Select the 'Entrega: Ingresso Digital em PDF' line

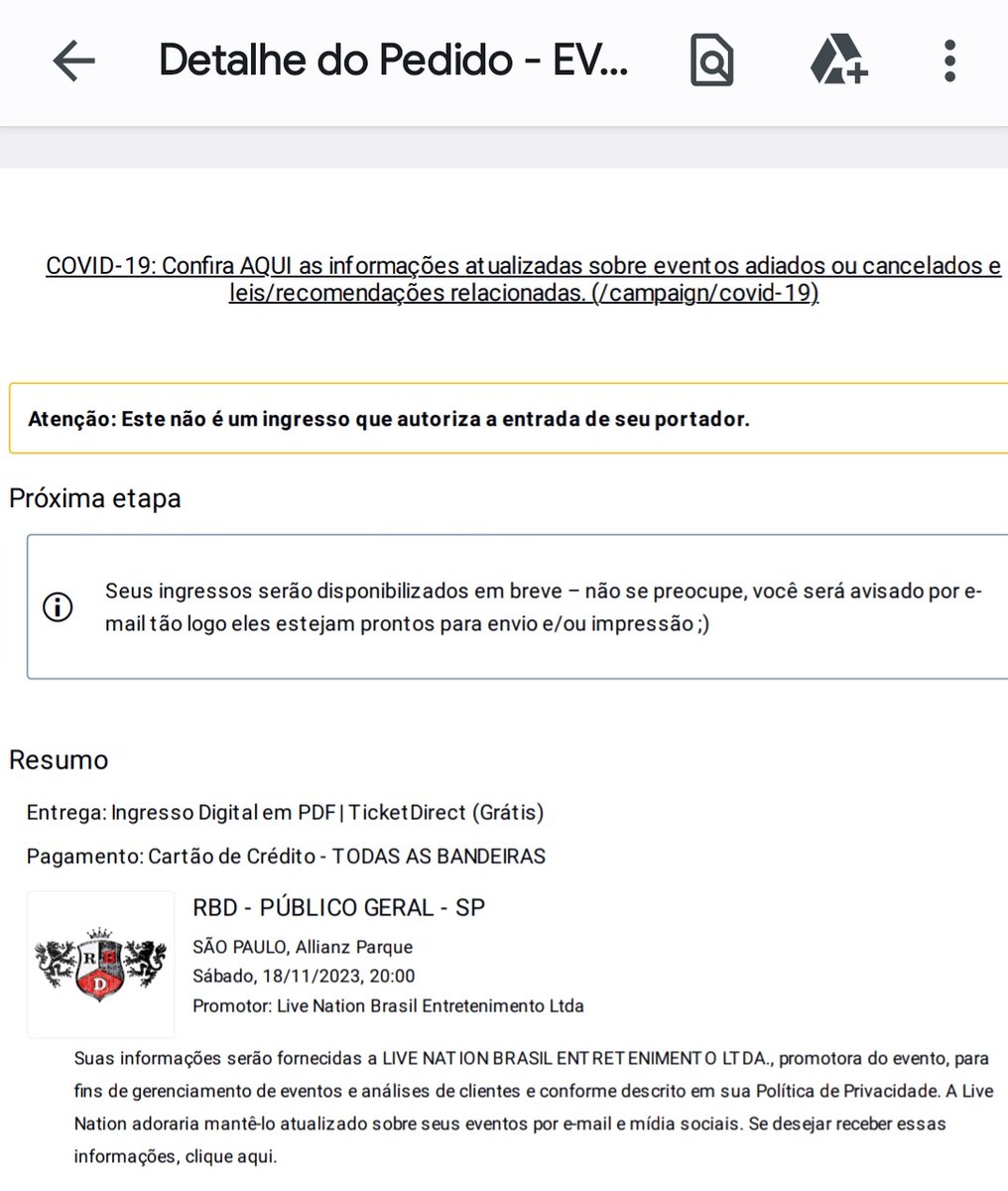[286, 813]
